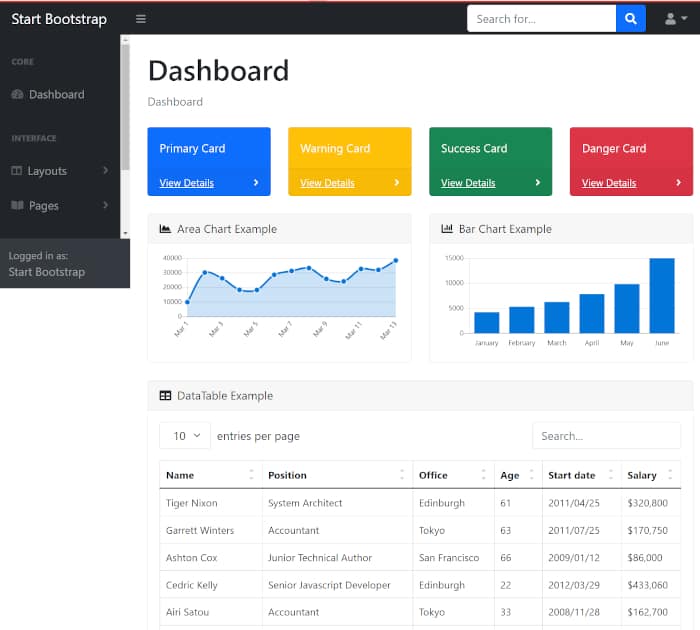Click the hamburger sidebar toggle icon
700x630 pixels.
click(x=141, y=19)
